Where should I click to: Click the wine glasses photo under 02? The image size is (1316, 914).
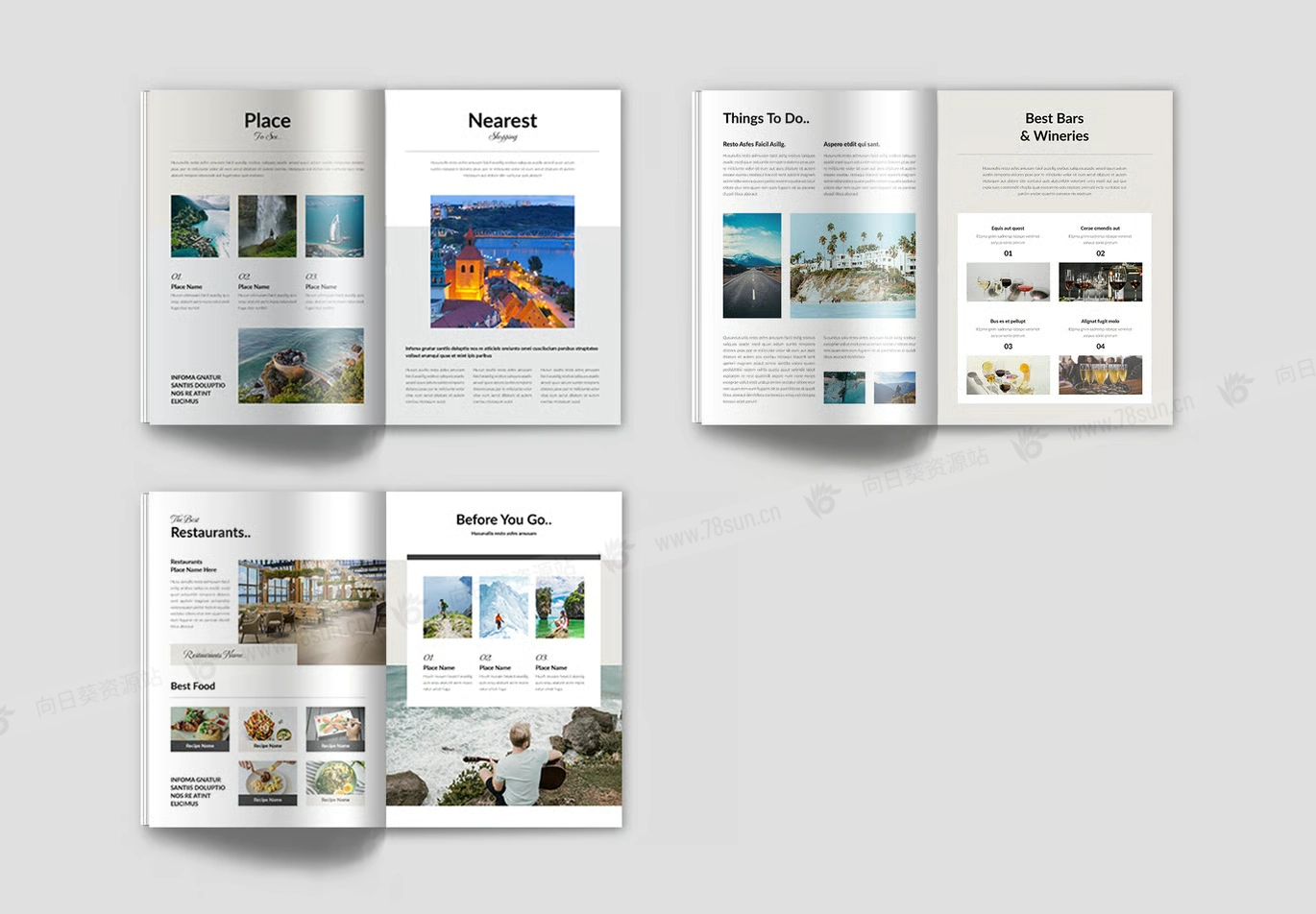tap(1100, 282)
